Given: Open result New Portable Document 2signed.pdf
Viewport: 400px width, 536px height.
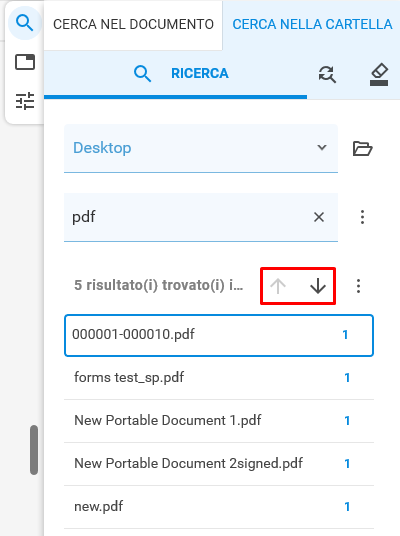Looking at the screenshot, I should pyautogui.click(x=219, y=464).
